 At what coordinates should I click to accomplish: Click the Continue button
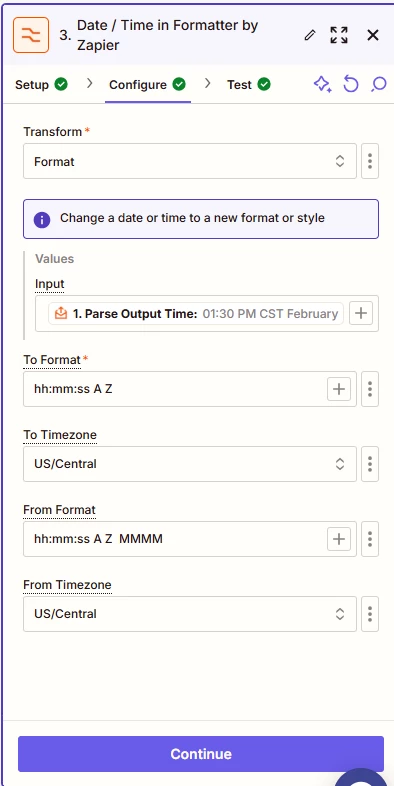click(x=201, y=754)
